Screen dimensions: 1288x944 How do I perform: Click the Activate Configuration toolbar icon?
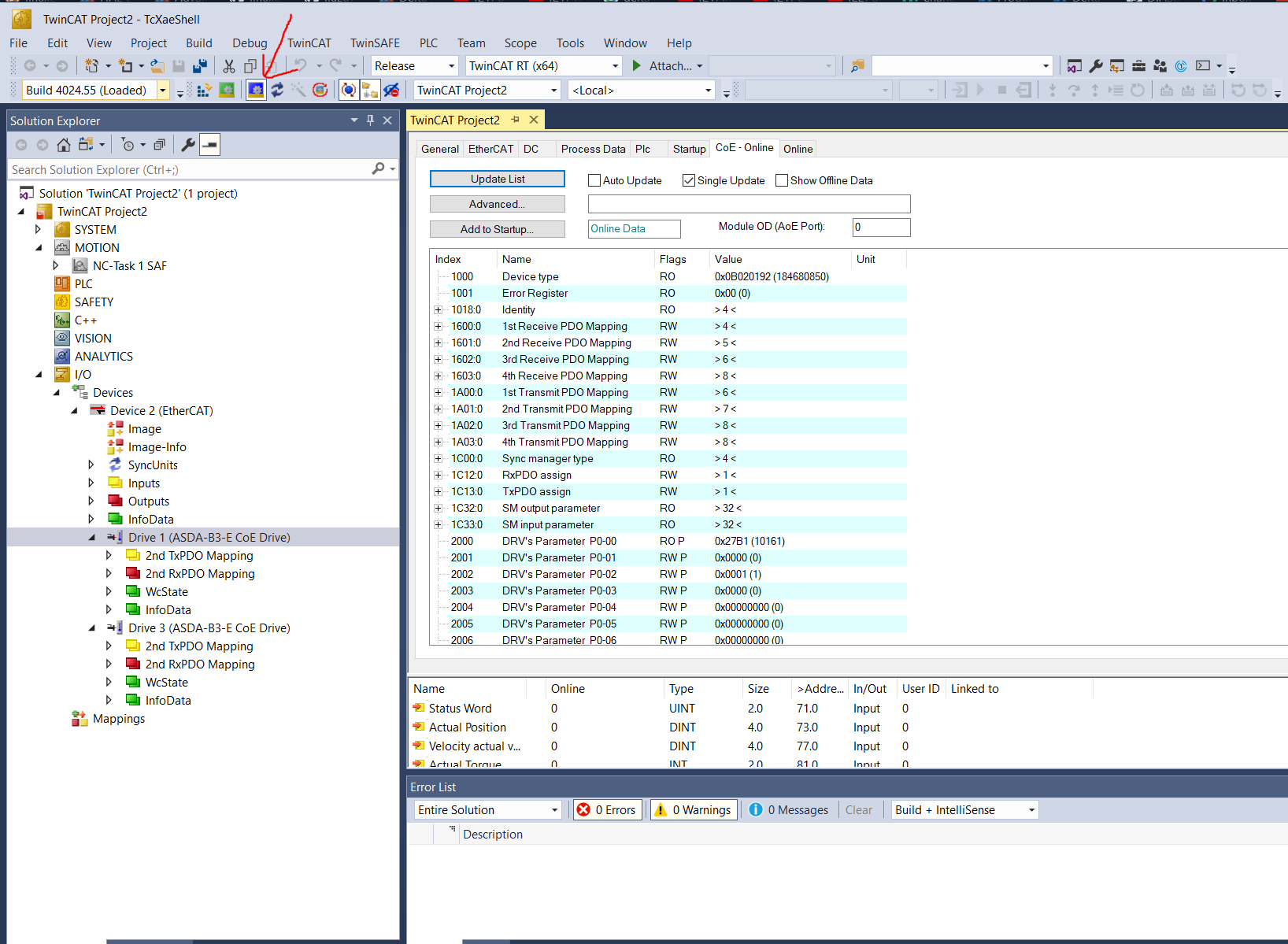204,91
